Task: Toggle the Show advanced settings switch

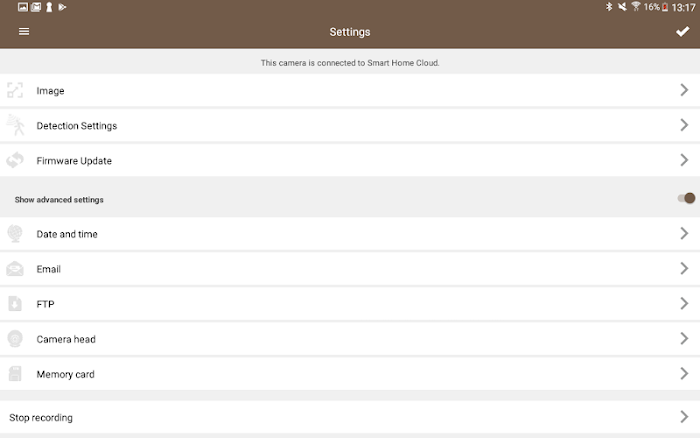Action: pyautogui.click(x=686, y=198)
